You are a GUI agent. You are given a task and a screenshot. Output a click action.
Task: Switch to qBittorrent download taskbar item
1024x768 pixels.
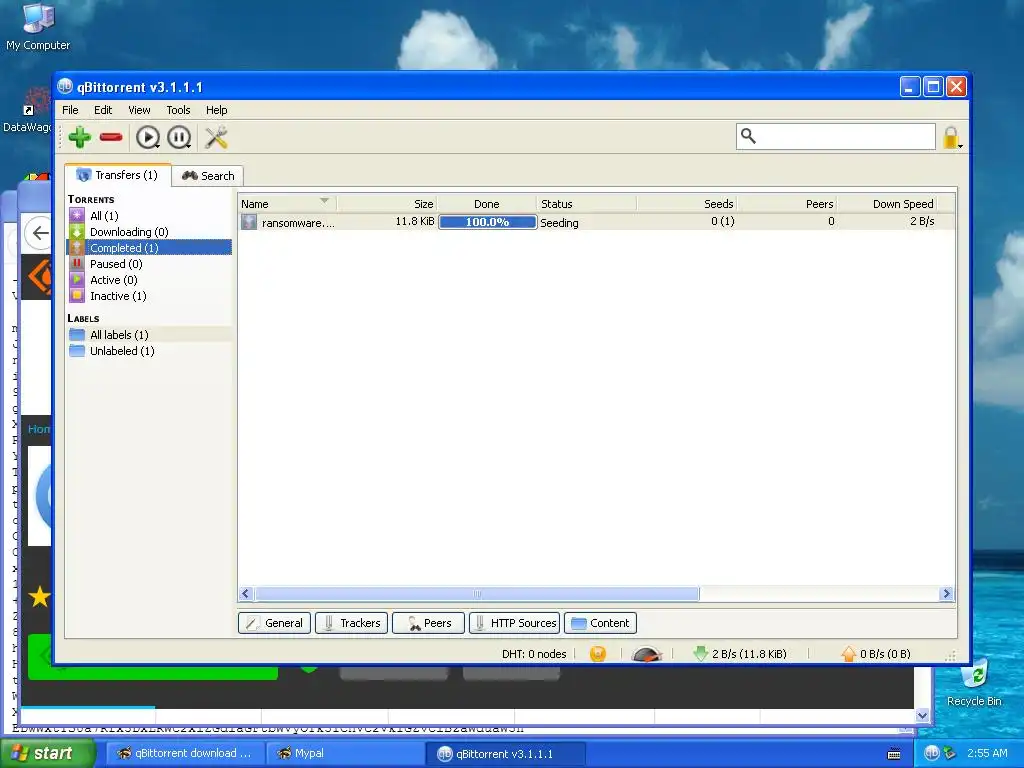click(x=184, y=753)
